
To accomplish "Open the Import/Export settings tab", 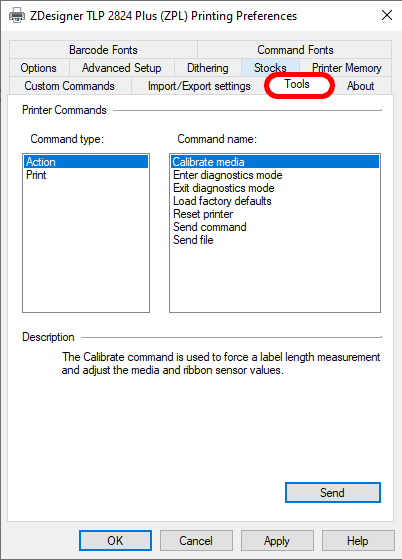I will point(199,86).
